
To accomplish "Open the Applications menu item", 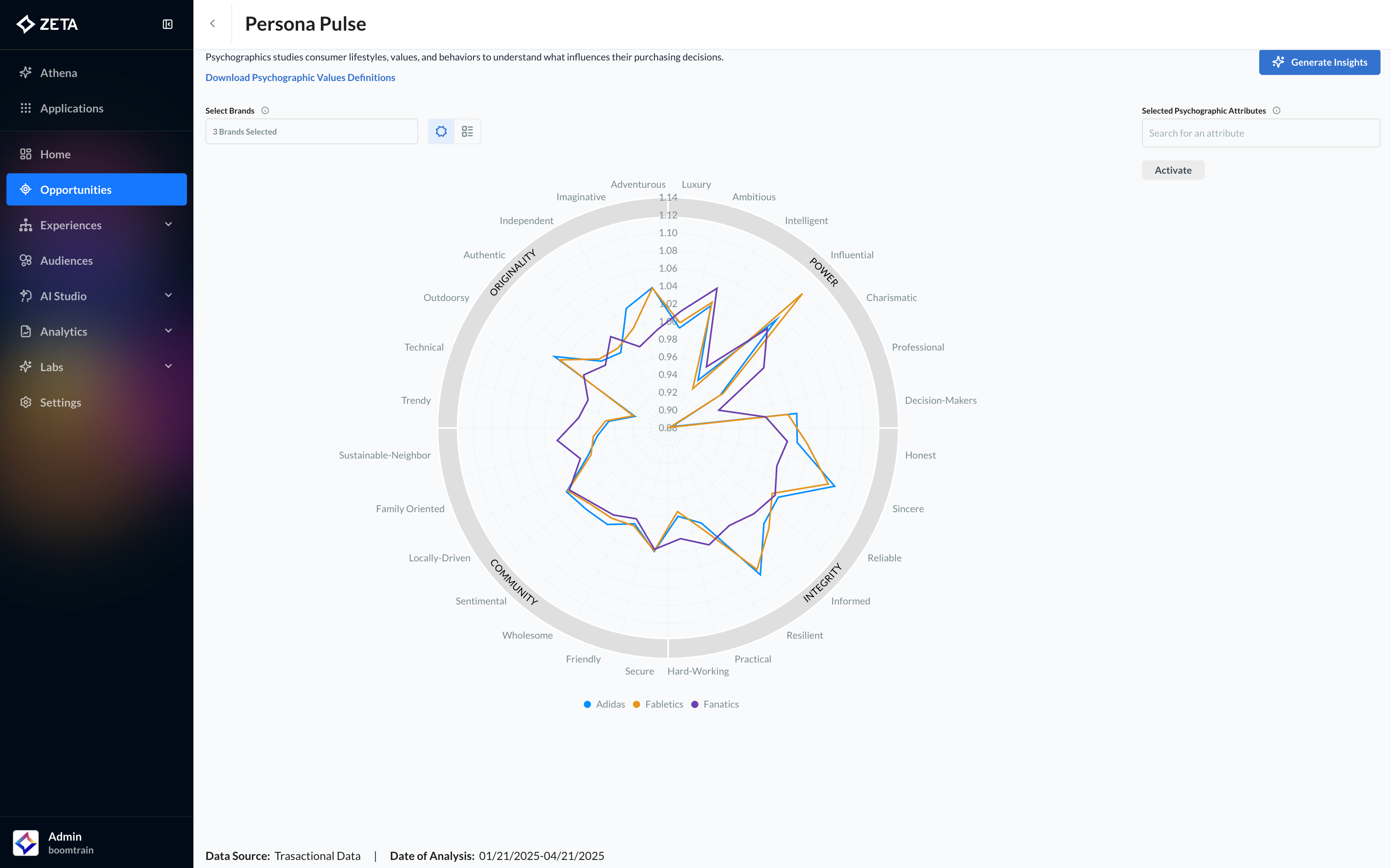I will coord(96,108).
